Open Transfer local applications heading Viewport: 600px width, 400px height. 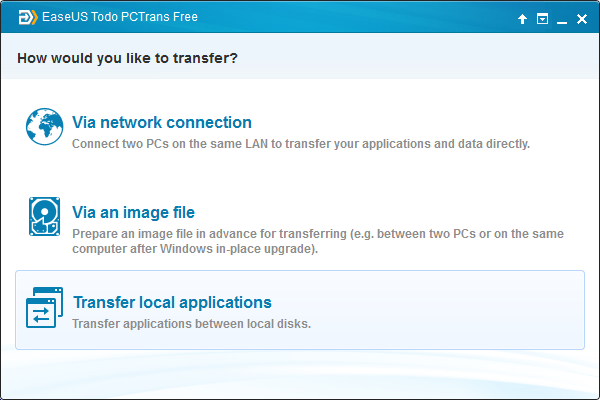pos(172,302)
